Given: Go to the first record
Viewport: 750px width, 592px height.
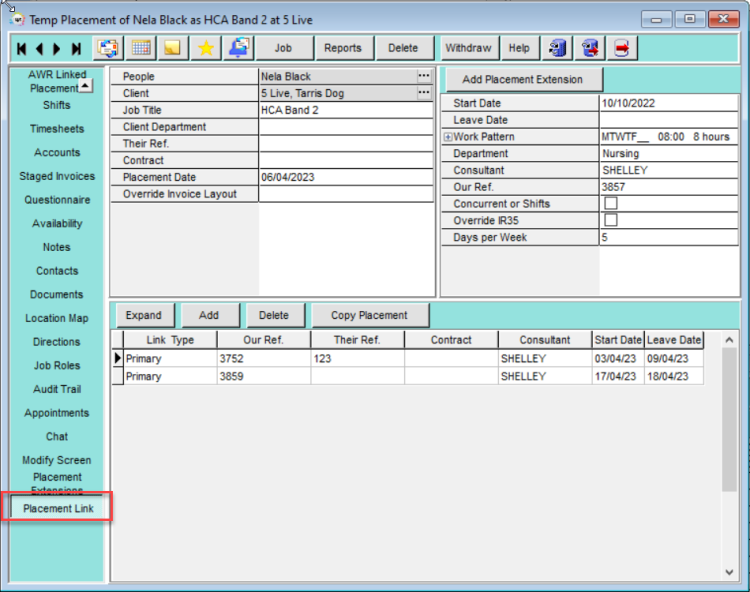Looking at the screenshot, I should 21,48.
